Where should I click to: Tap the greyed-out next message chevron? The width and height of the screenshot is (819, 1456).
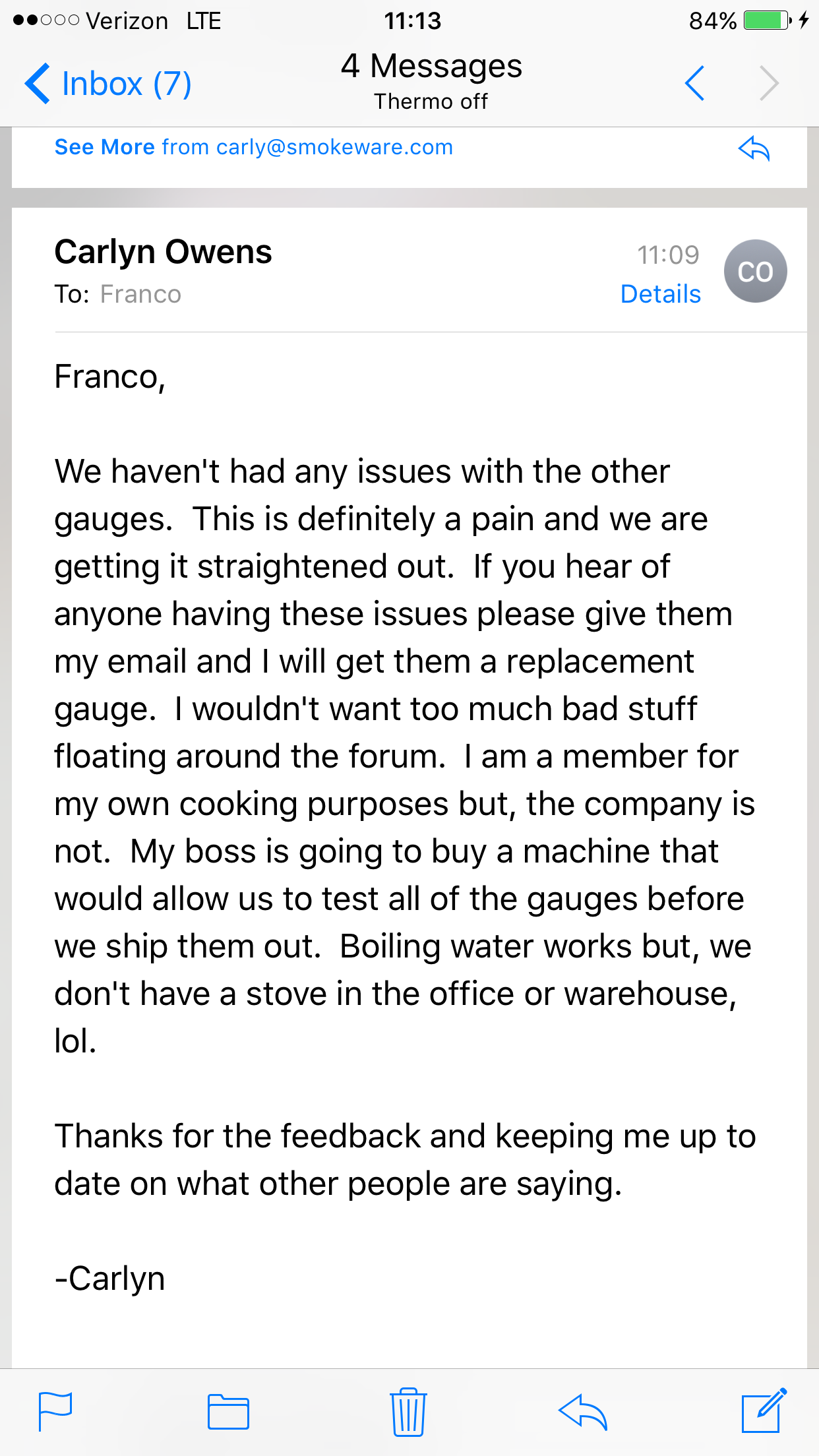pos(769,83)
